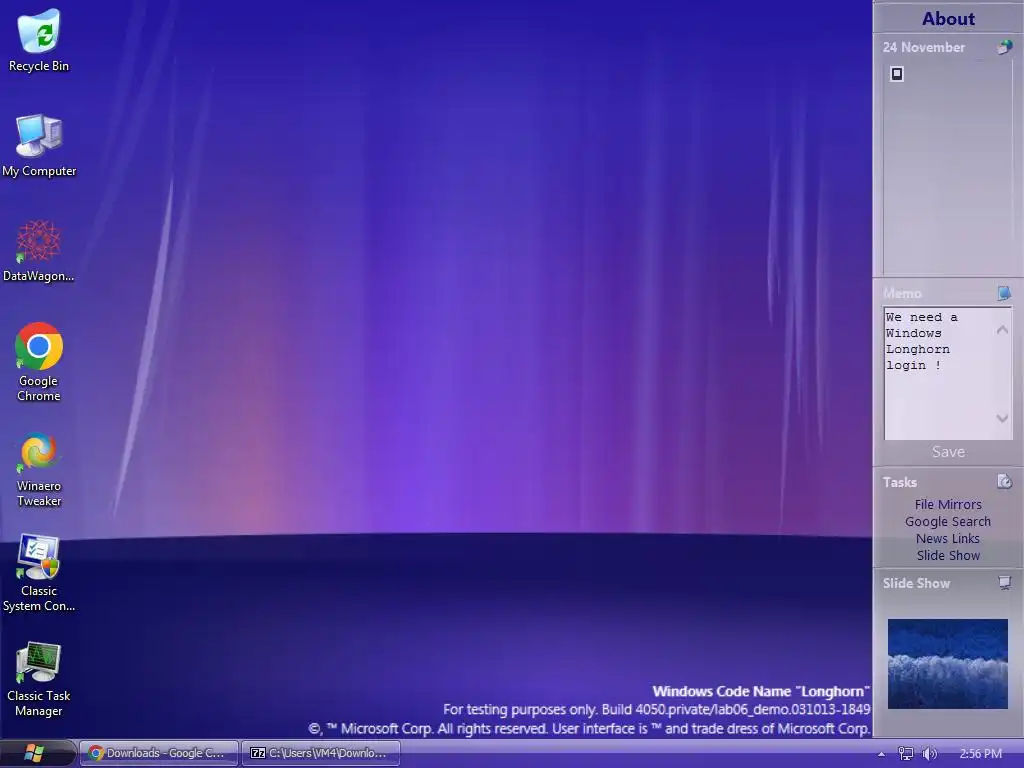Launch Google Chrome from the desktop
Screen dimensions: 1024x768
(39, 361)
